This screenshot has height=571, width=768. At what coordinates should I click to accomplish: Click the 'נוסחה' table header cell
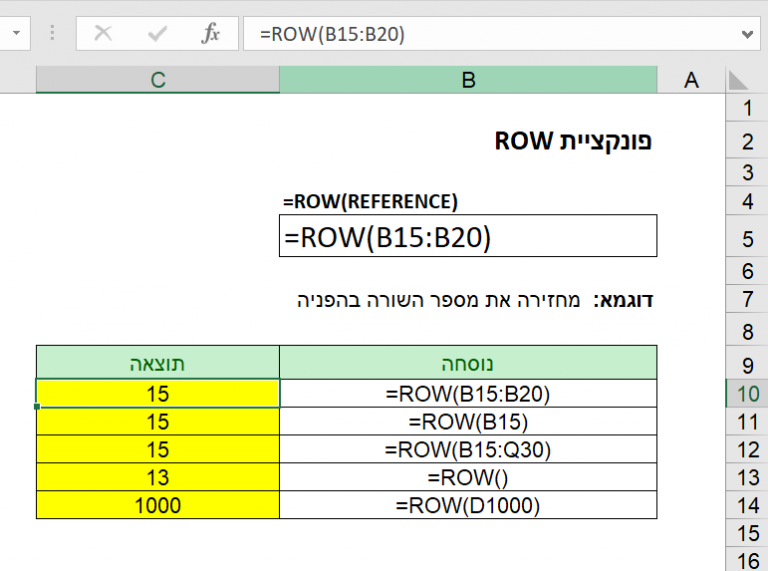(468, 363)
